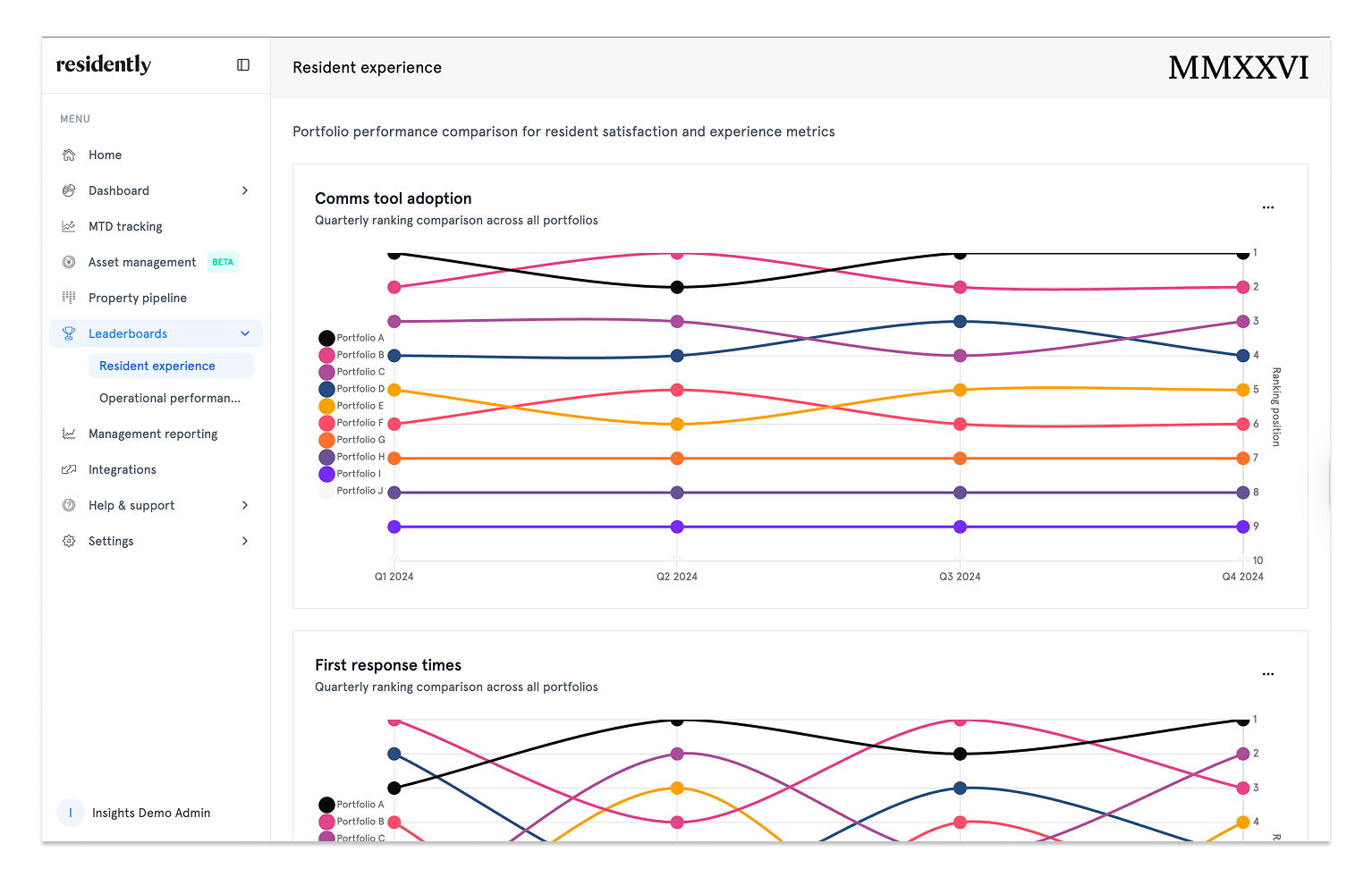
Task: Expand the Settings submenu chevron
Action: (245, 541)
